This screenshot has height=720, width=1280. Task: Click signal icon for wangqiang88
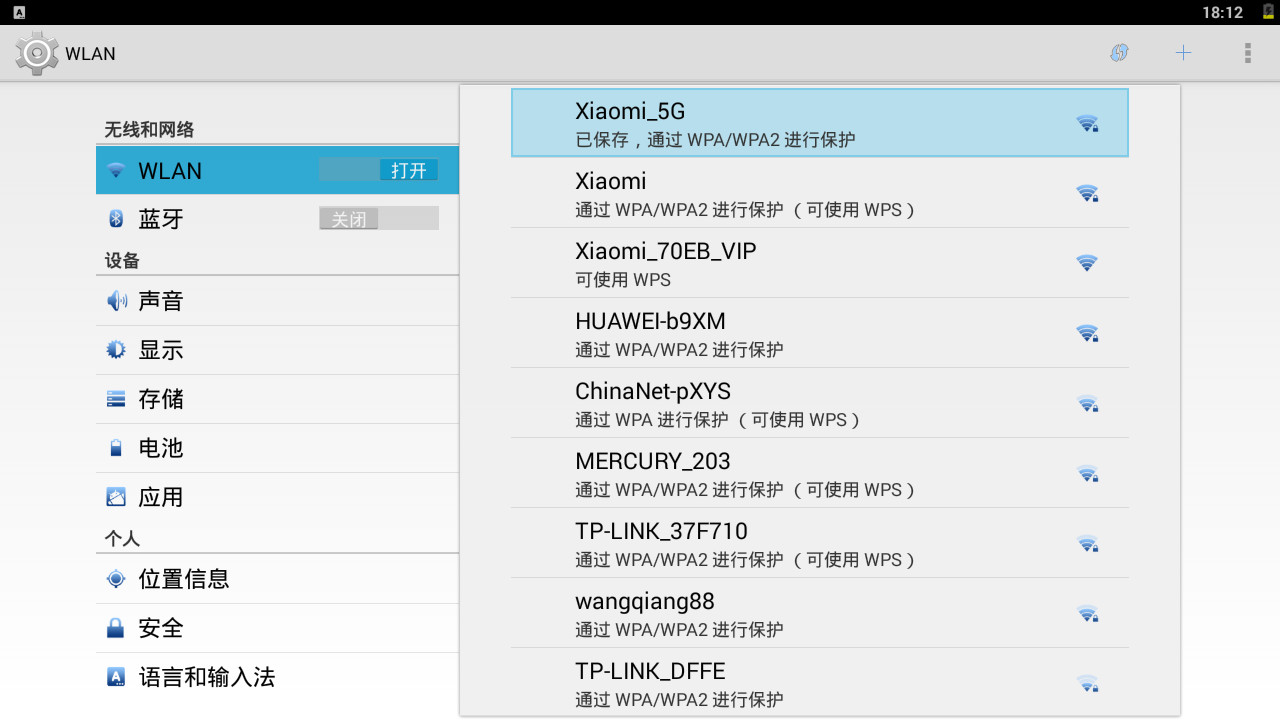coord(1087,613)
